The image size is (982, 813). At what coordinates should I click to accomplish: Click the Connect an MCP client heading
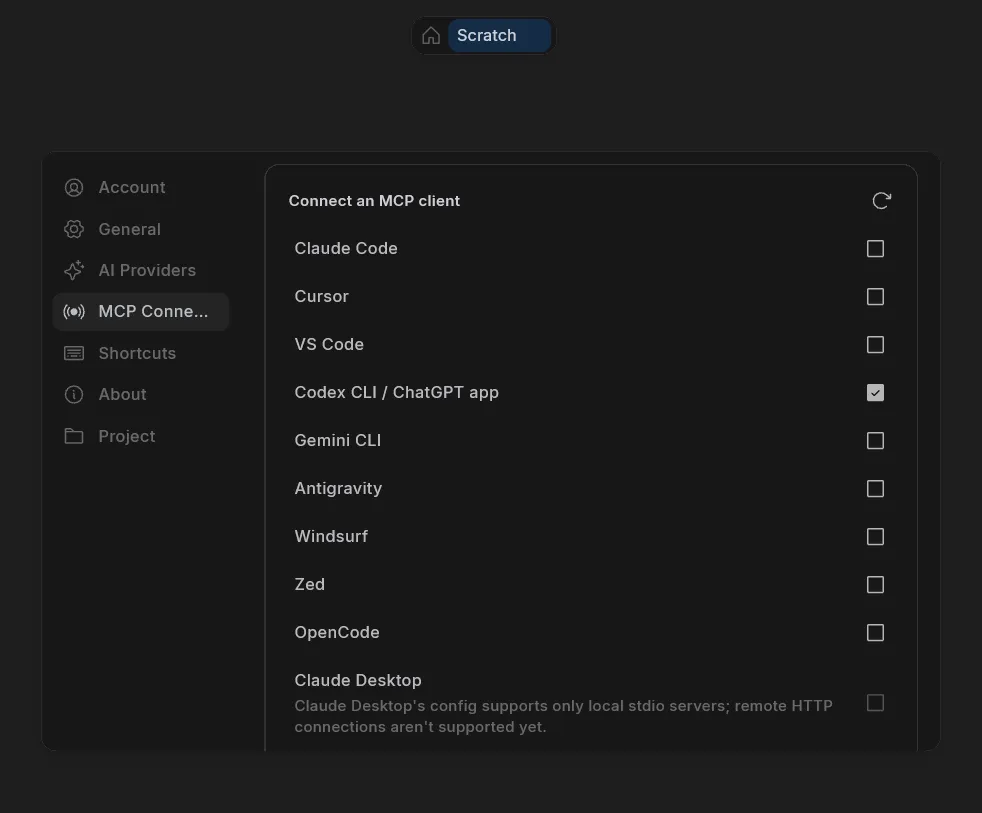tap(374, 201)
